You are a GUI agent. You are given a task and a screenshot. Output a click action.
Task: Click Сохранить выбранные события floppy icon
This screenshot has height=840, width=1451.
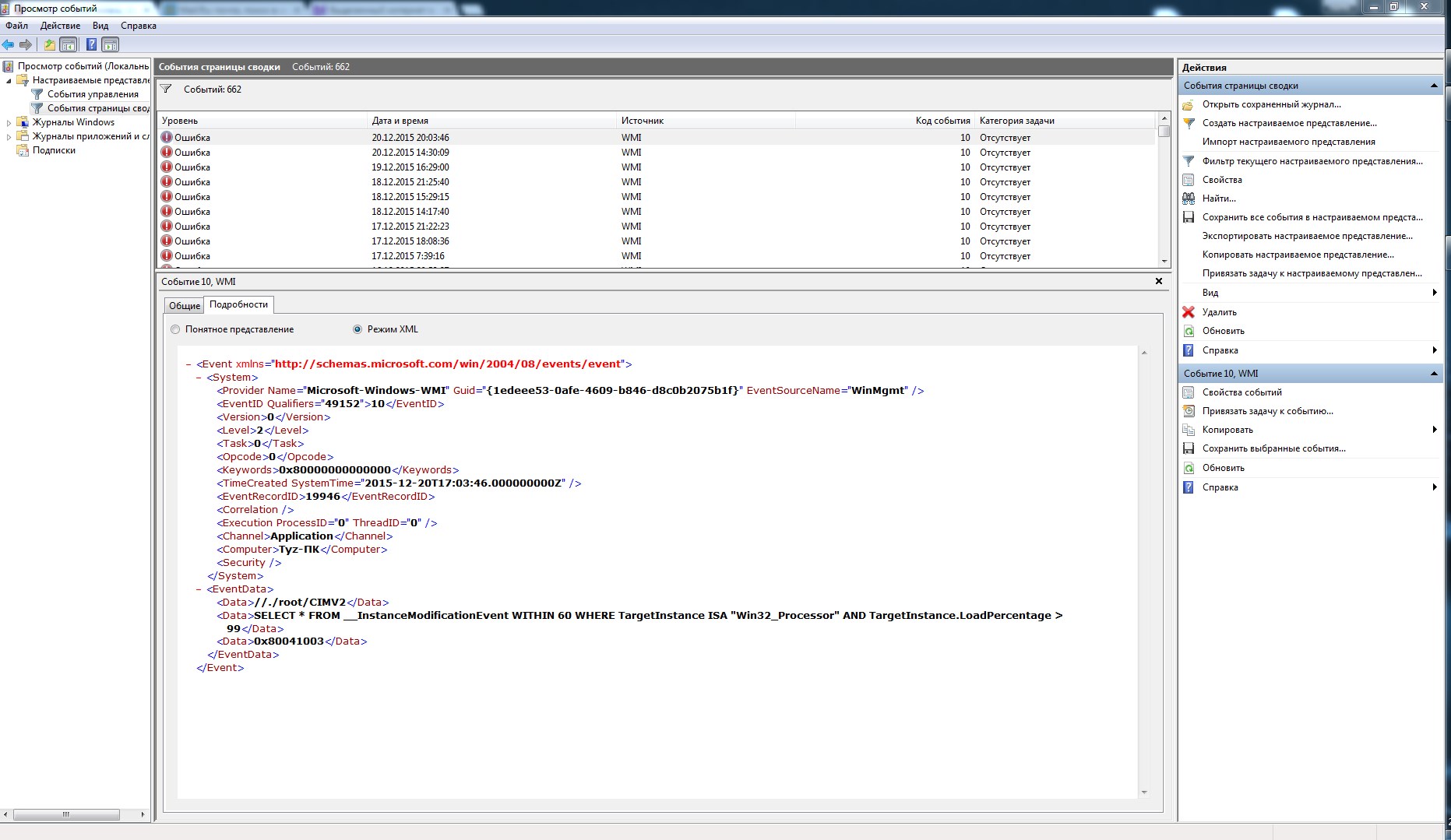[1189, 448]
